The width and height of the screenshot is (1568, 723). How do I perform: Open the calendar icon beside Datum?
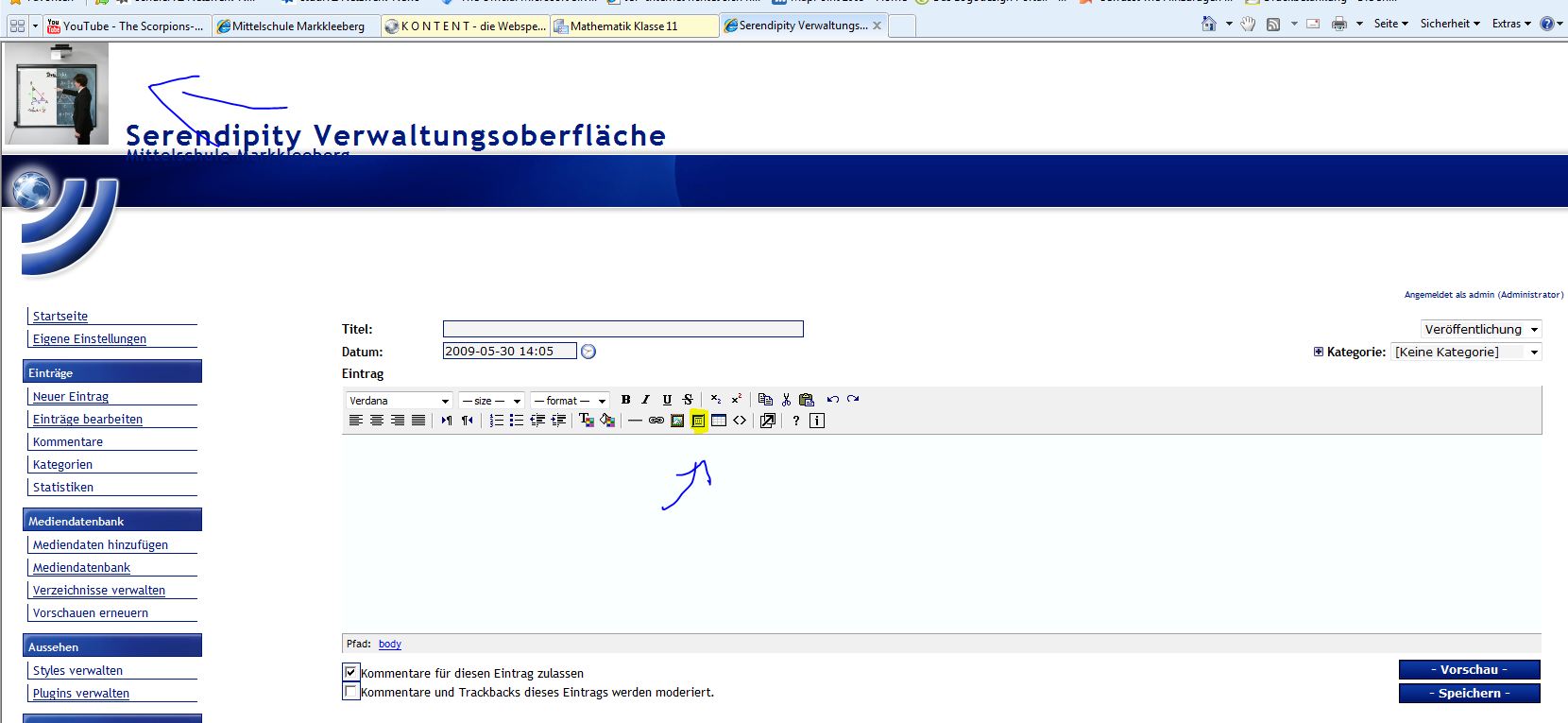click(x=588, y=352)
